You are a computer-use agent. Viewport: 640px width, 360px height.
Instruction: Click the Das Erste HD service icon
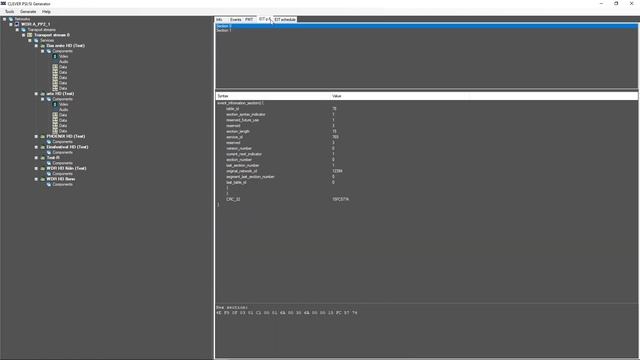42,46
